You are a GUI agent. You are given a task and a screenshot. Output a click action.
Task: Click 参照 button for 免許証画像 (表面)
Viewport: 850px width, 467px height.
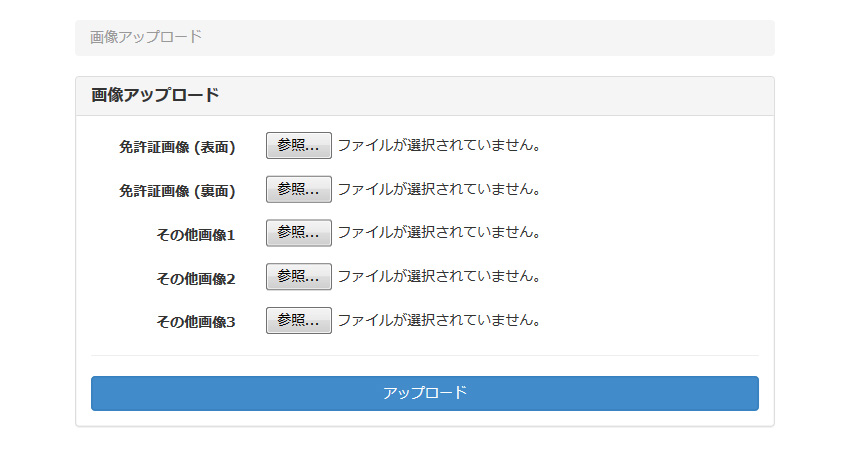pos(298,146)
